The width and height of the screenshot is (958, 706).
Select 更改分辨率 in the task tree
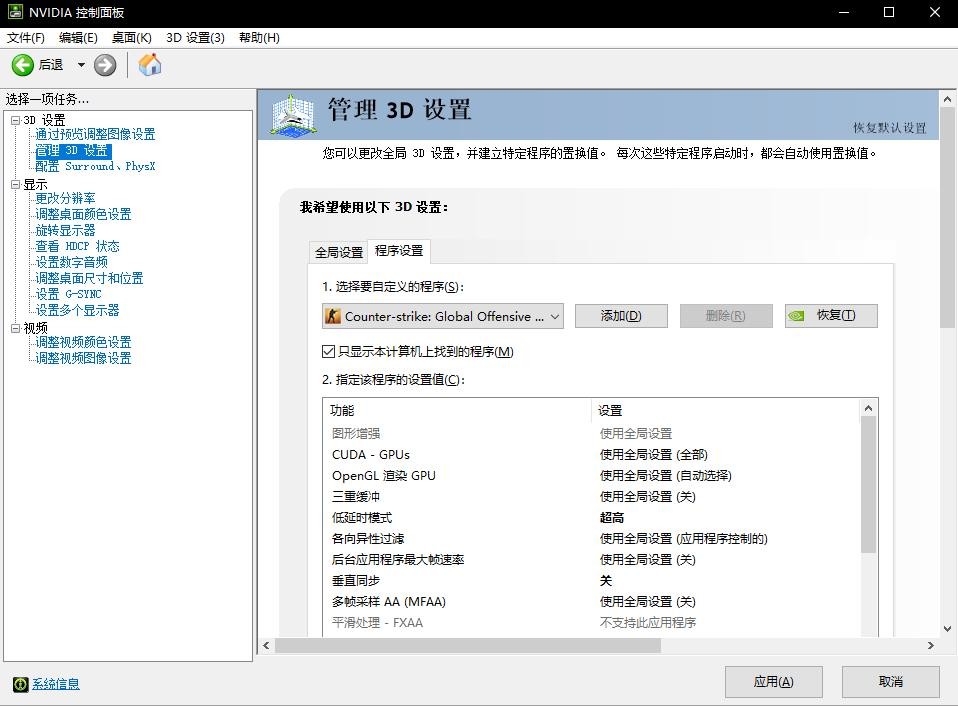[66, 198]
